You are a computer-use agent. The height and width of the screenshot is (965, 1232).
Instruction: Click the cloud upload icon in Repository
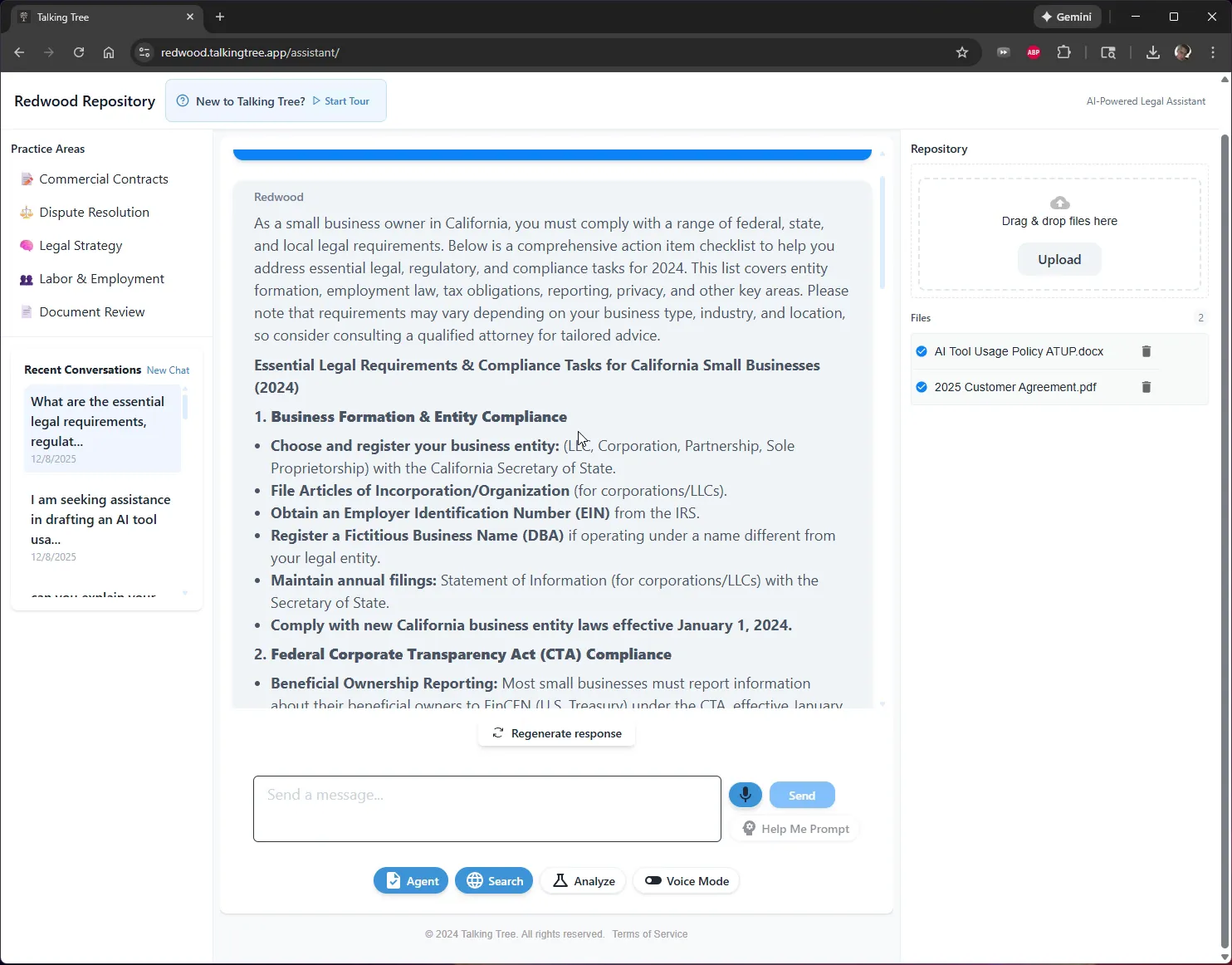pyautogui.click(x=1060, y=203)
